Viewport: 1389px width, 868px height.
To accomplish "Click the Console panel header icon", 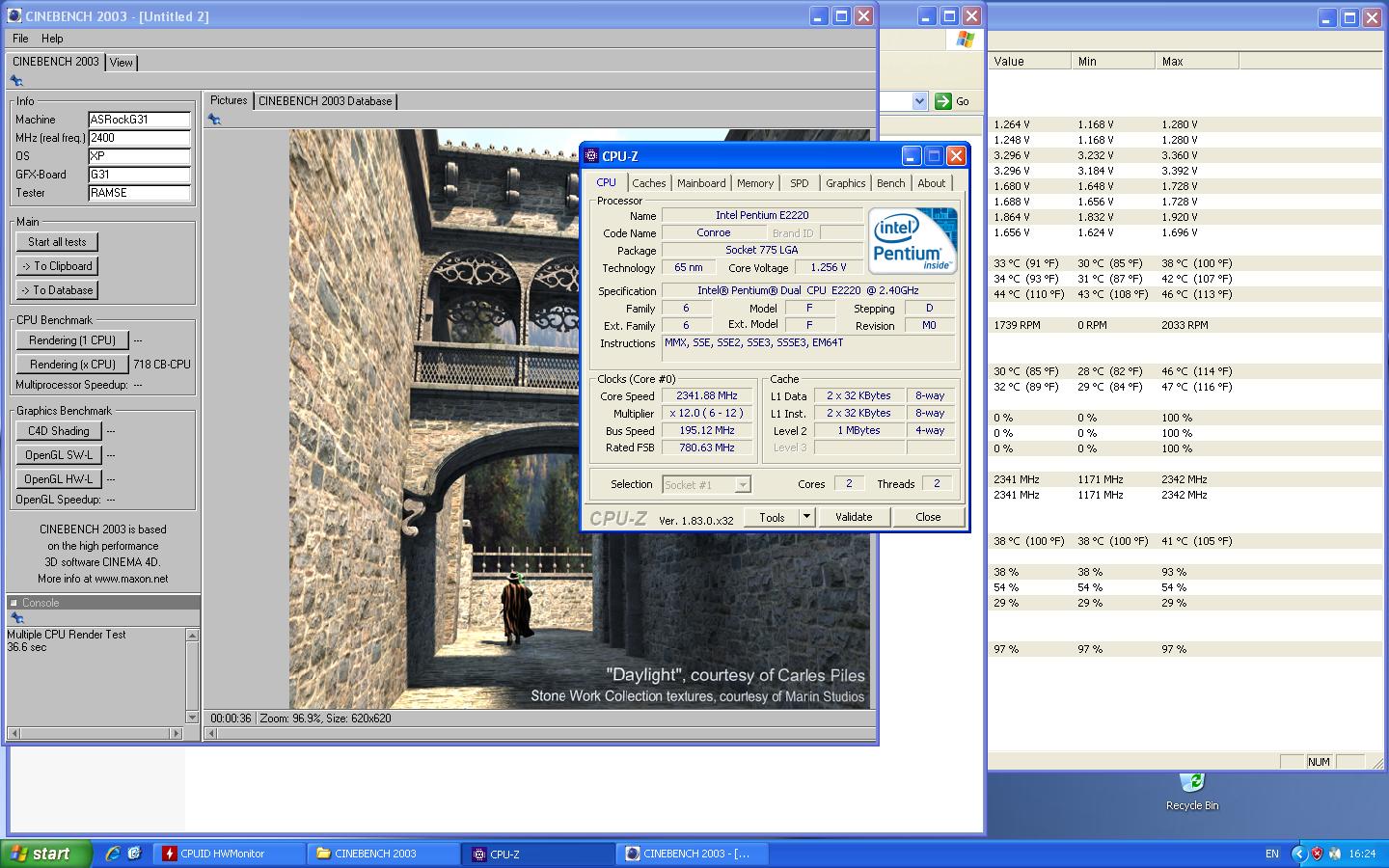I will [x=14, y=603].
